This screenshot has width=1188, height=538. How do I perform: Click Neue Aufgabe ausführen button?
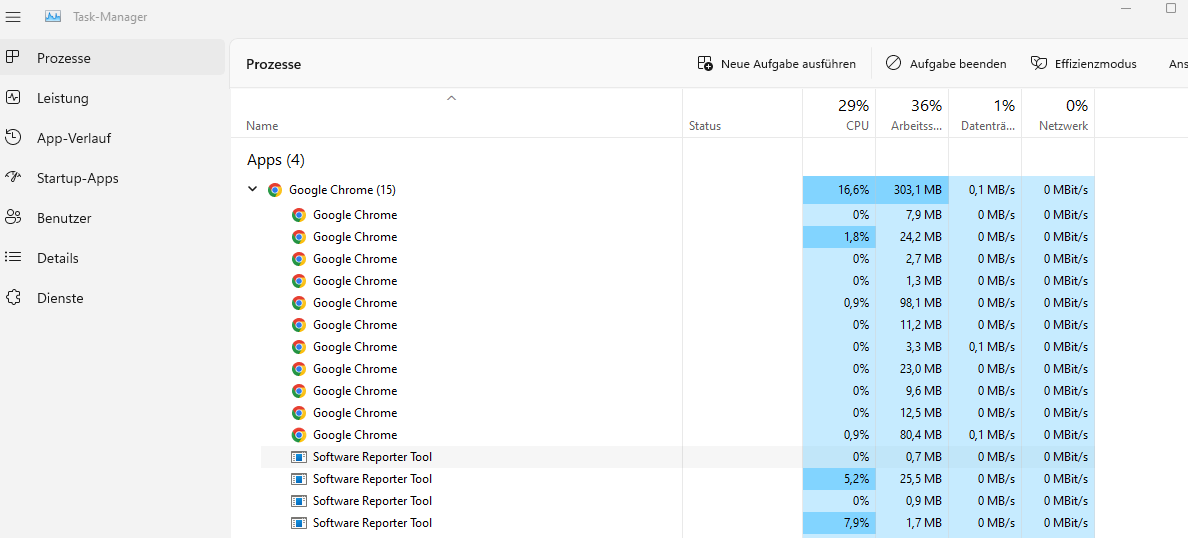tap(777, 64)
